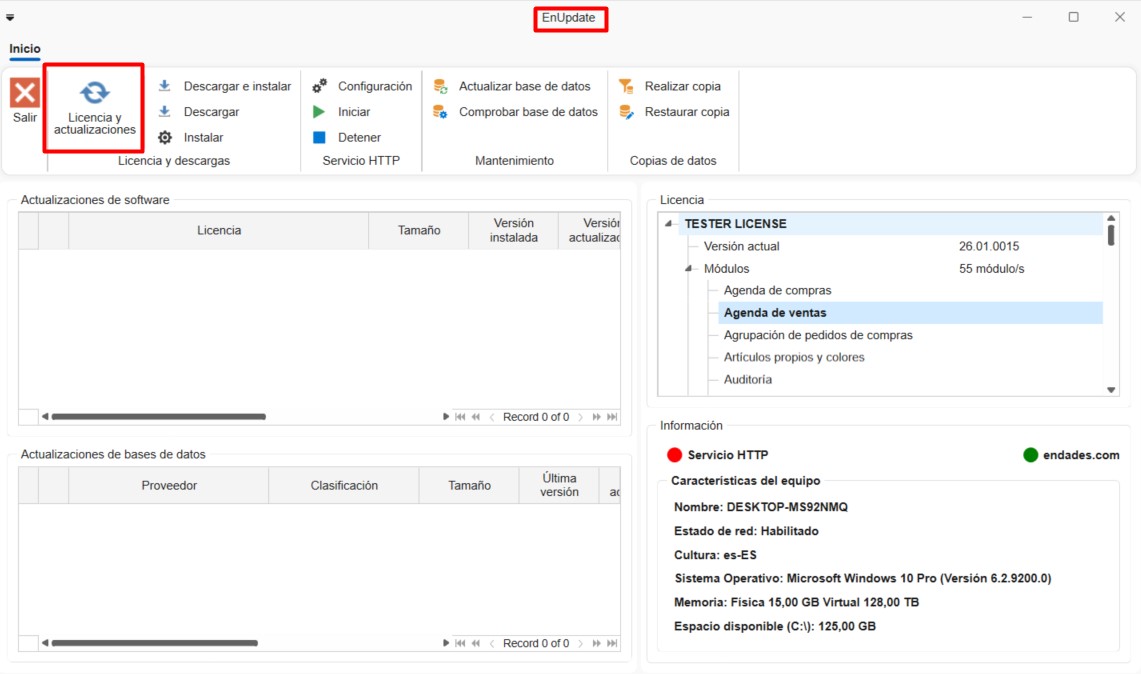Collapse the Módulos tree node
The height and width of the screenshot is (674, 1141).
(x=688, y=269)
